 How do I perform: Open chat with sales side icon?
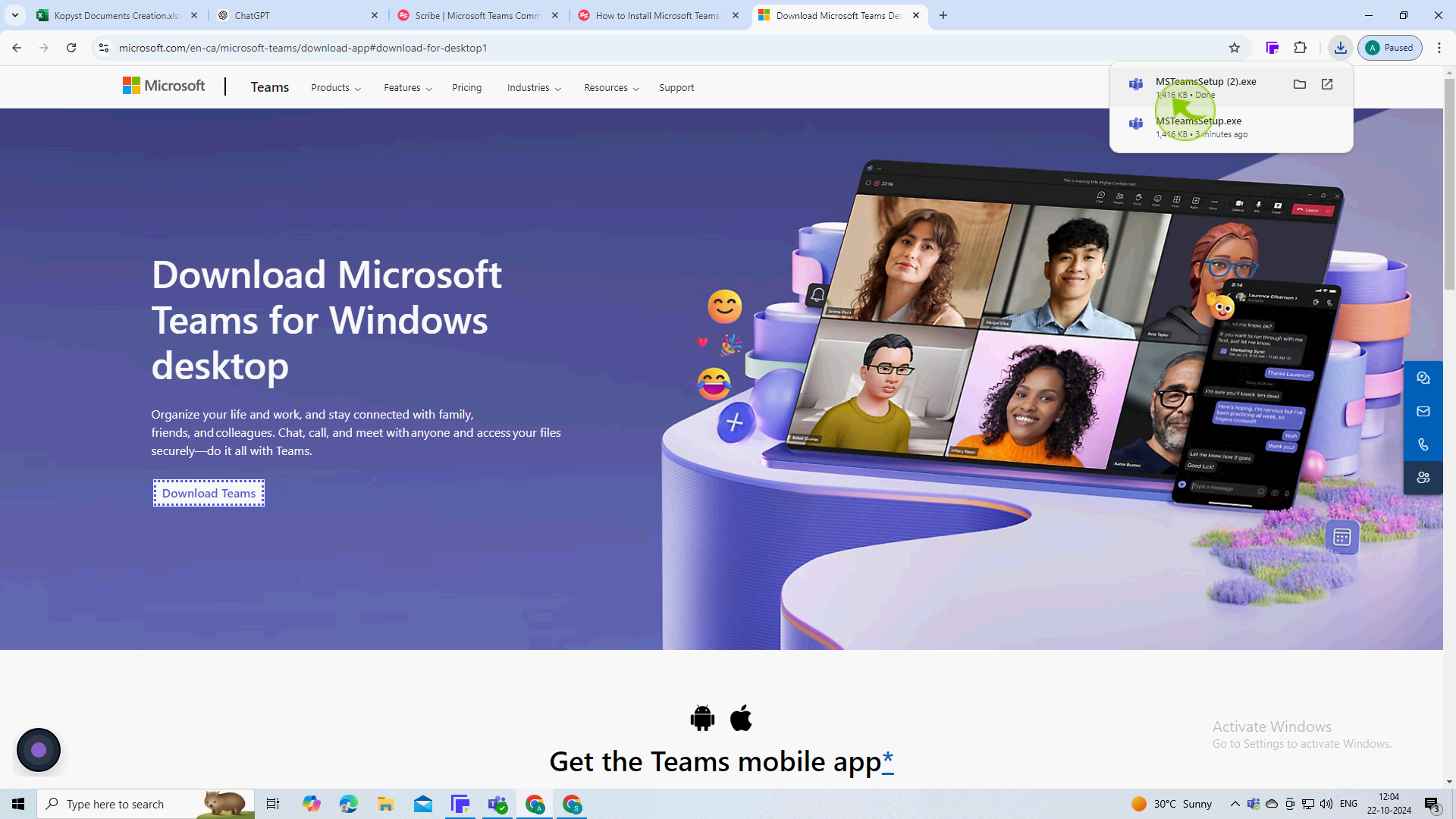click(x=1423, y=378)
